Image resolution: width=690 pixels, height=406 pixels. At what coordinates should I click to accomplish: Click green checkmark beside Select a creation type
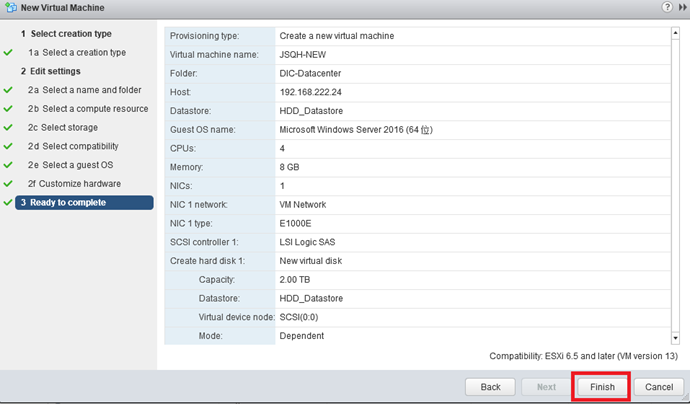pyautogui.click(x=8, y=53)
